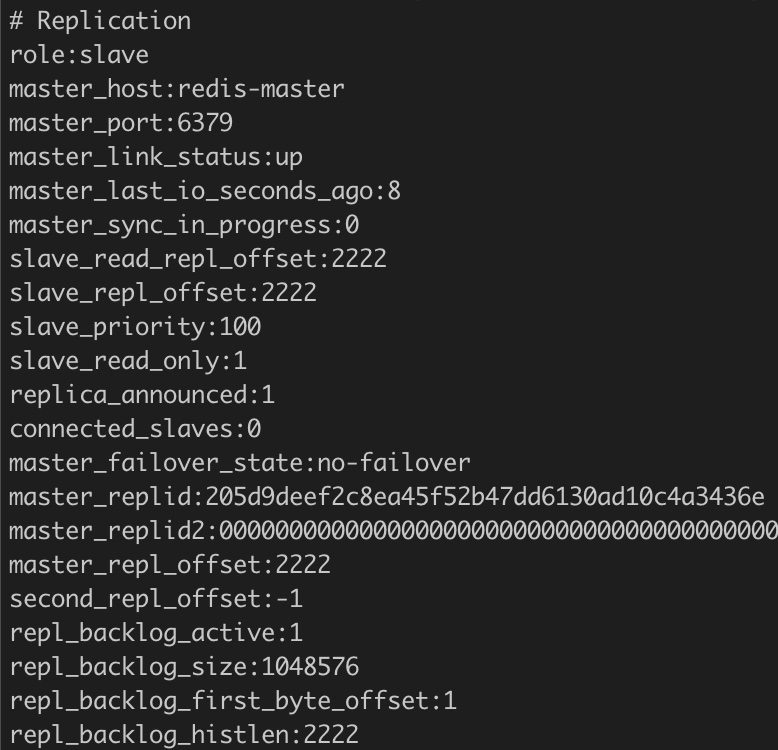Click the 'second_repl_offset:-1' line
This screenshot has width=778, height=750.
tap(156, 599)
